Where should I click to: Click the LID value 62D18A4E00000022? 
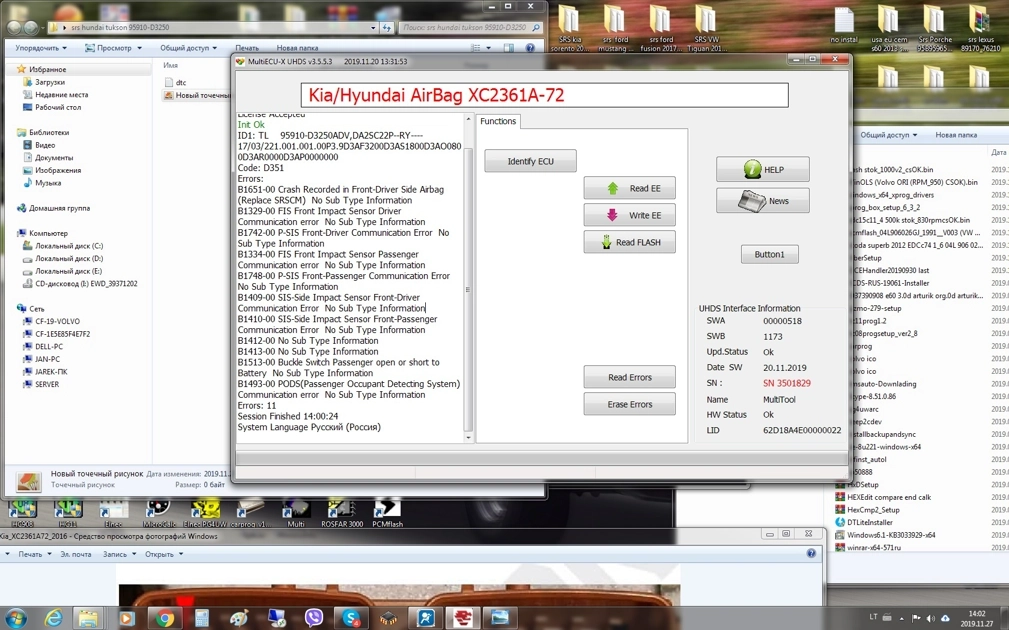[x=802, y=430]
